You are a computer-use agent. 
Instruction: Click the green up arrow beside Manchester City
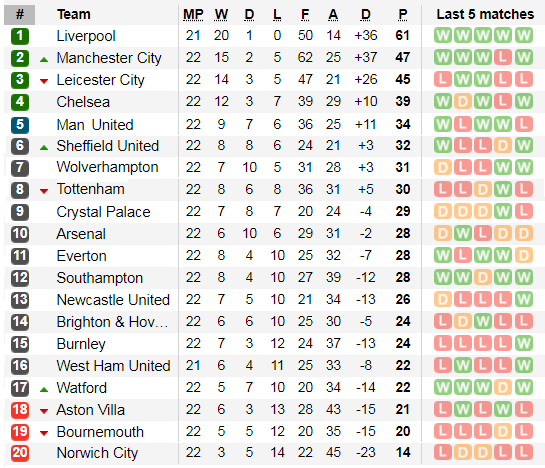point(44,60)
